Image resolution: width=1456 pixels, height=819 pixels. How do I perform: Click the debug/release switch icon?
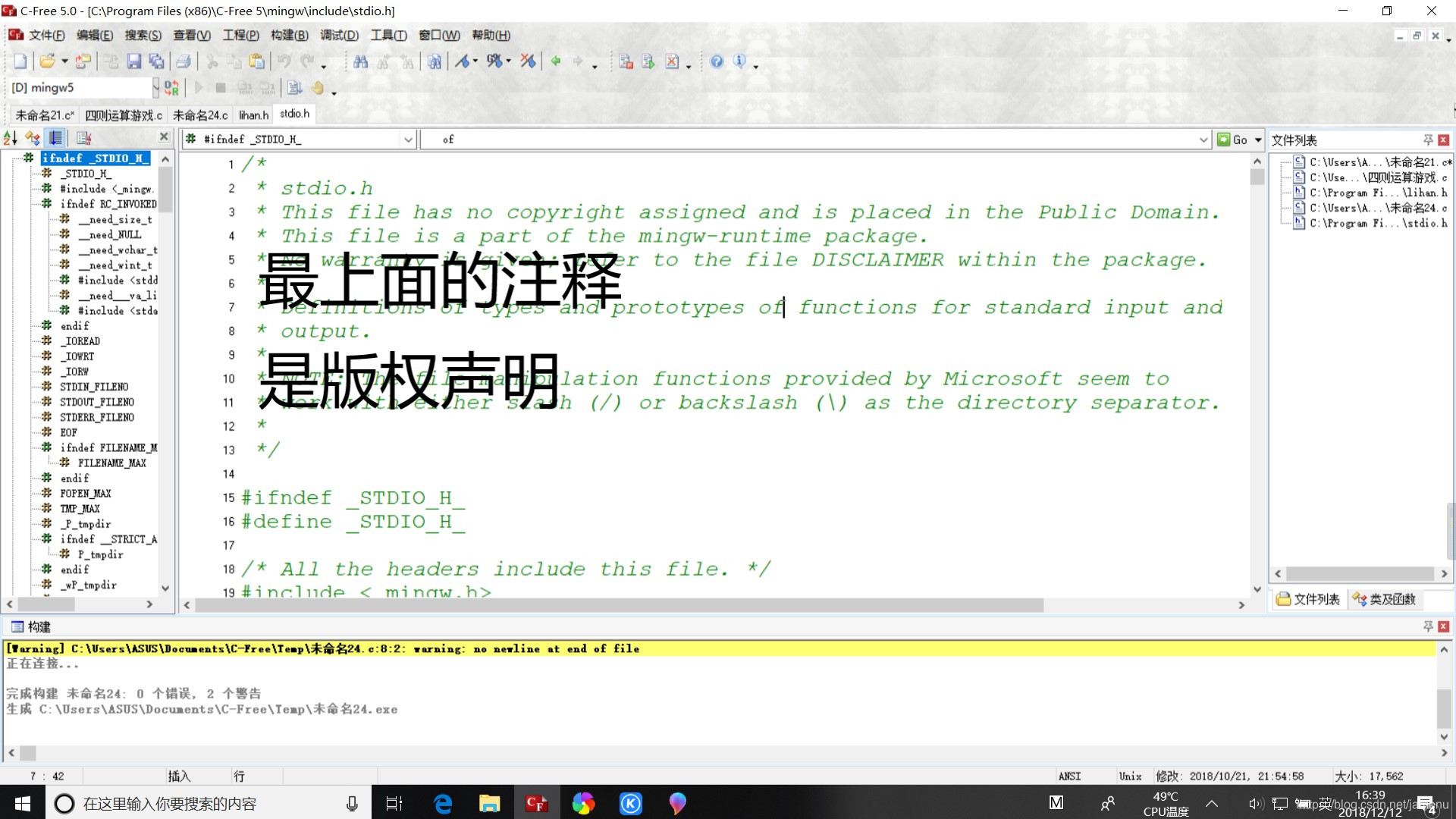point(172,88)
